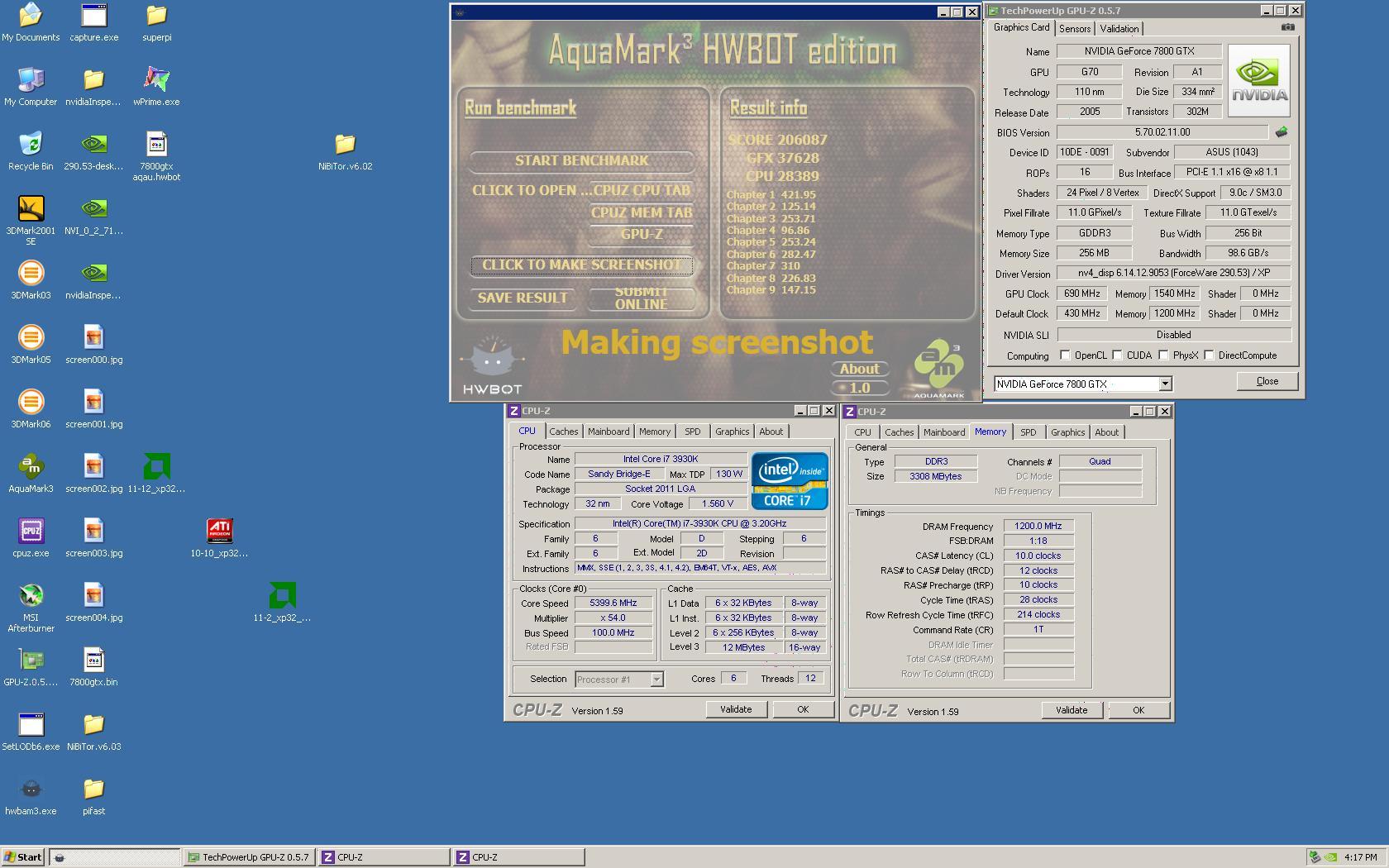Switch to the Sensors tab in GPU-Z
Image resolution: width=1389 pixels, height=868 pixels.
(1075, 29)
